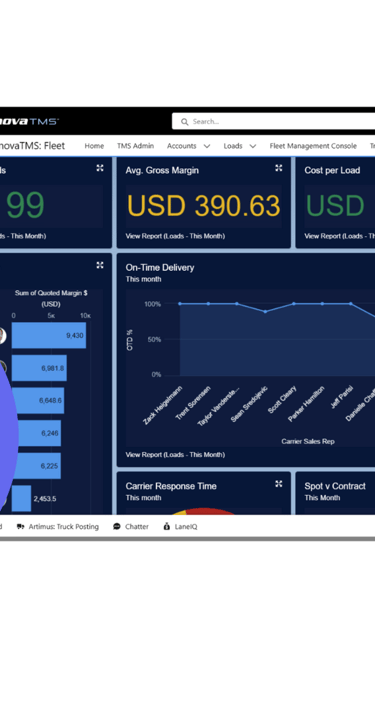The height and width of the screenshot is (713, 375).
Task: Open the Fleet Management Console tab
Action: 313,146
